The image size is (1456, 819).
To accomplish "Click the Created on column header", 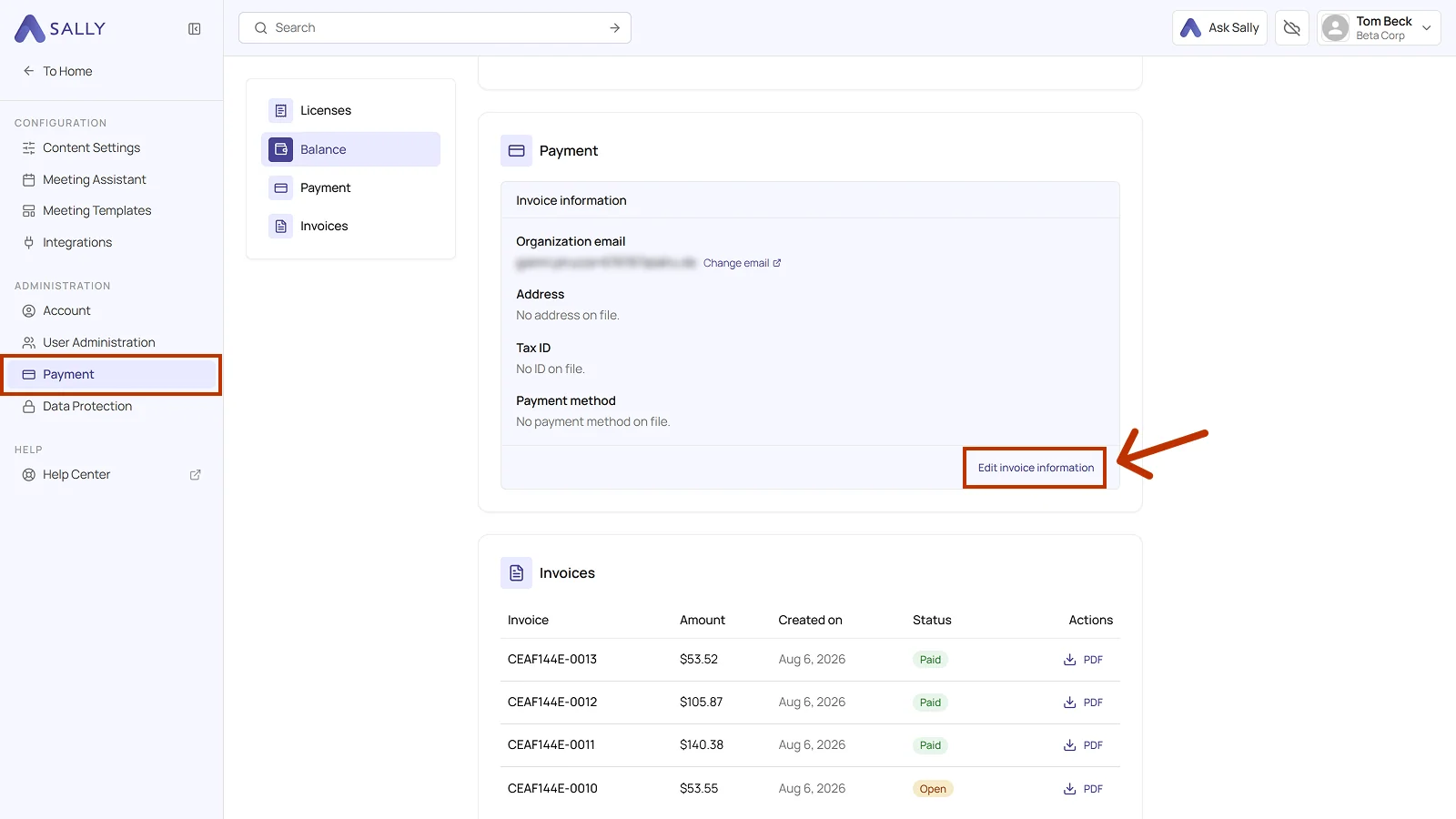I will pos(810,620).
